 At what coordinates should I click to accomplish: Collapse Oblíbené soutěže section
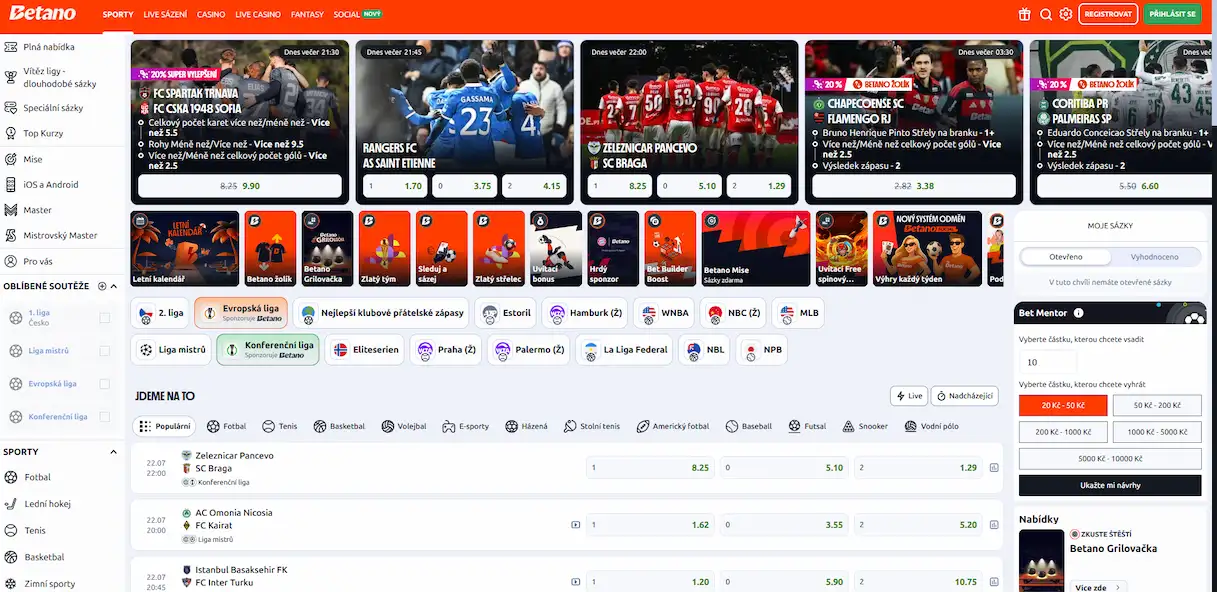click(116, 286)
